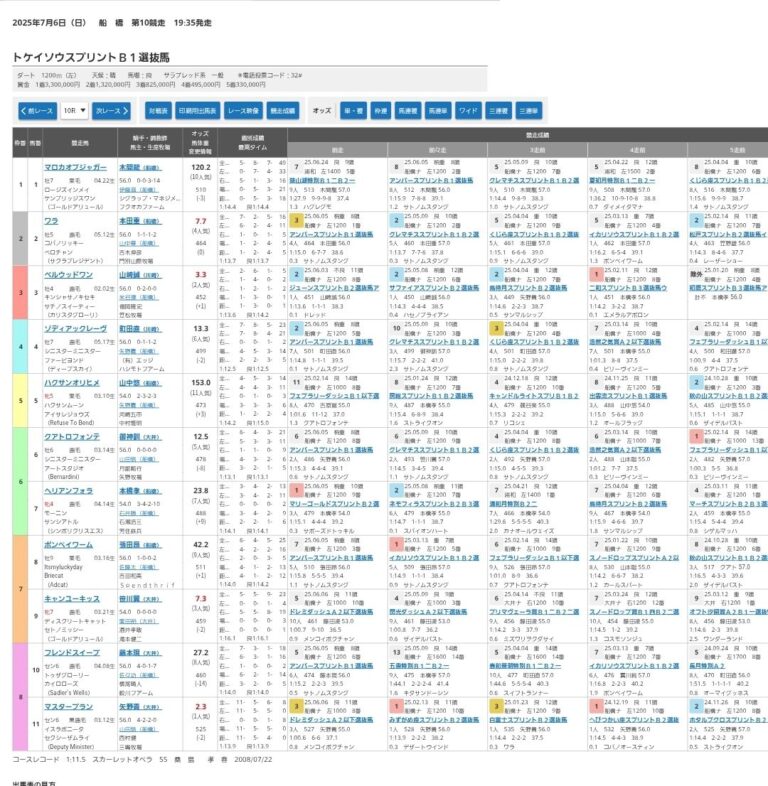
Task: Open the 対戦表 matchup table
Action: coord(158,111)
